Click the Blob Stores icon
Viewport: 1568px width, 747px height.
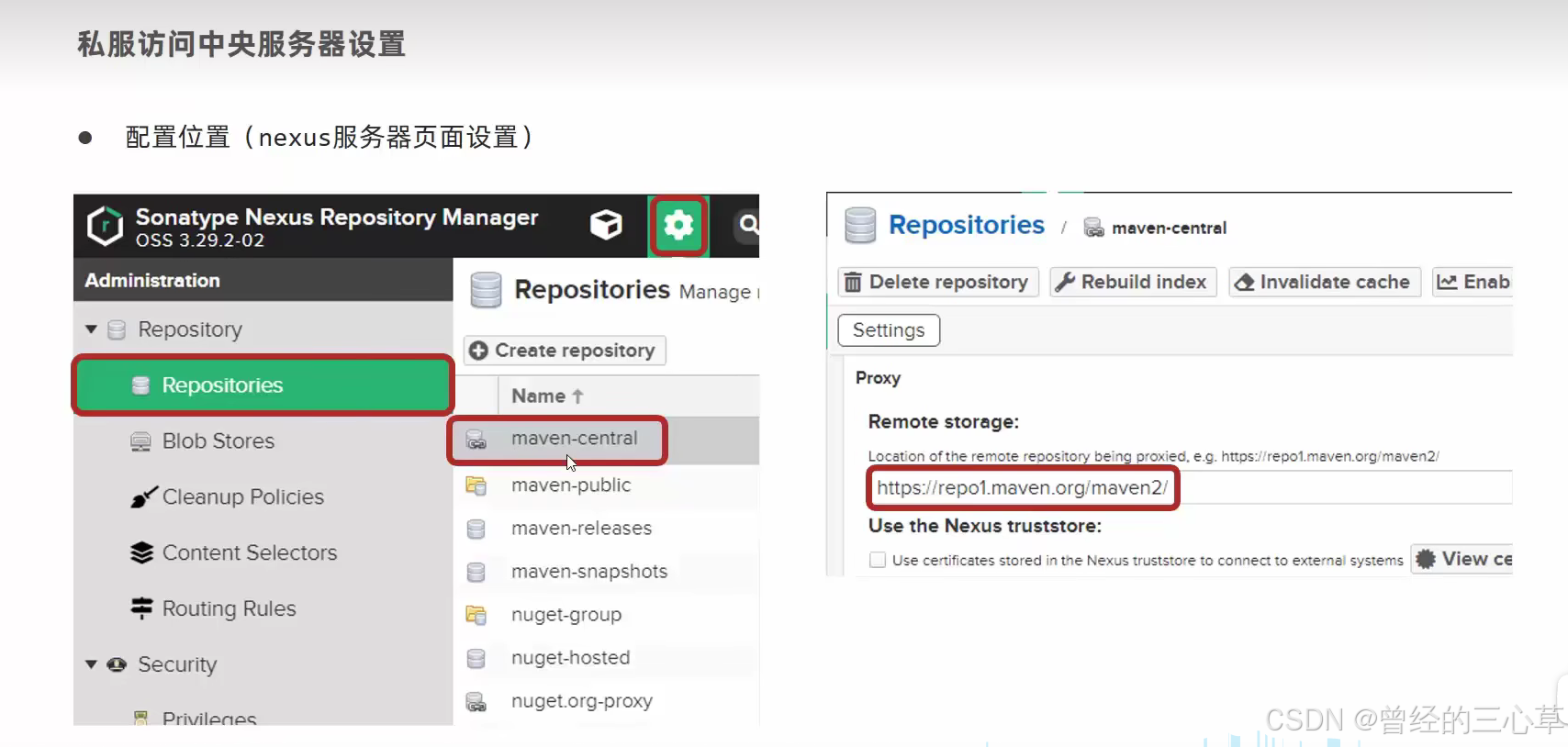point(140,442)
